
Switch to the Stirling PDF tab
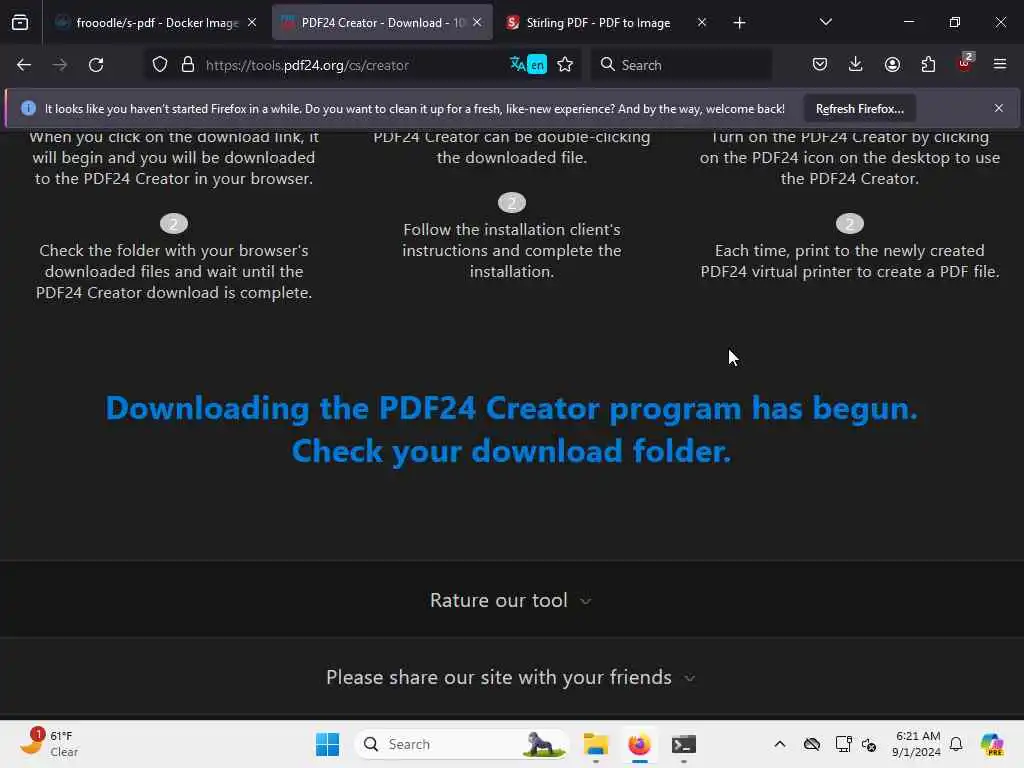coord(607,23)
